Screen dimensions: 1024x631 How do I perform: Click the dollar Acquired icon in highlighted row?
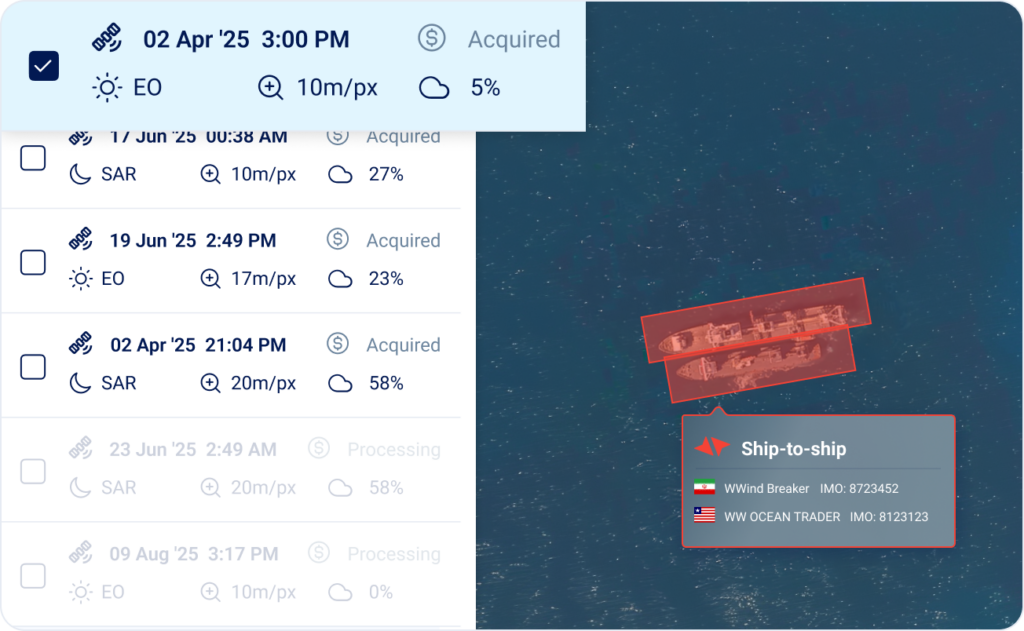click(432, 39)
